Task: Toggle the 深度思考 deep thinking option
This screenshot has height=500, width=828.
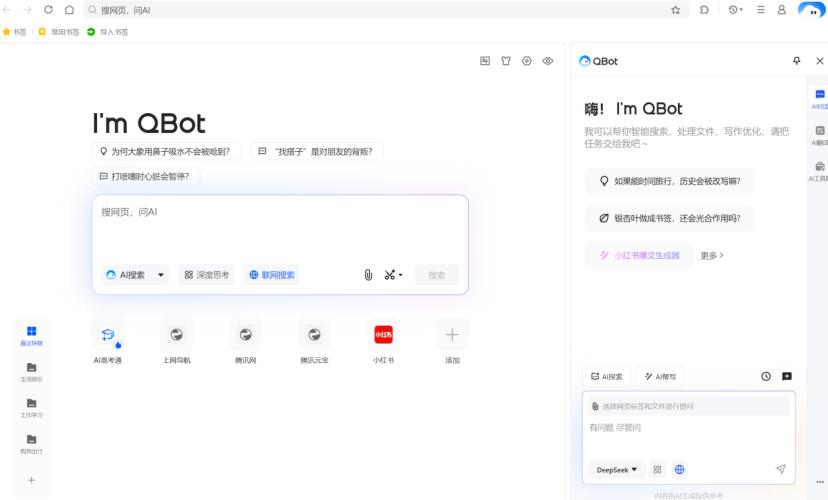Action: (x=206, y=275)
